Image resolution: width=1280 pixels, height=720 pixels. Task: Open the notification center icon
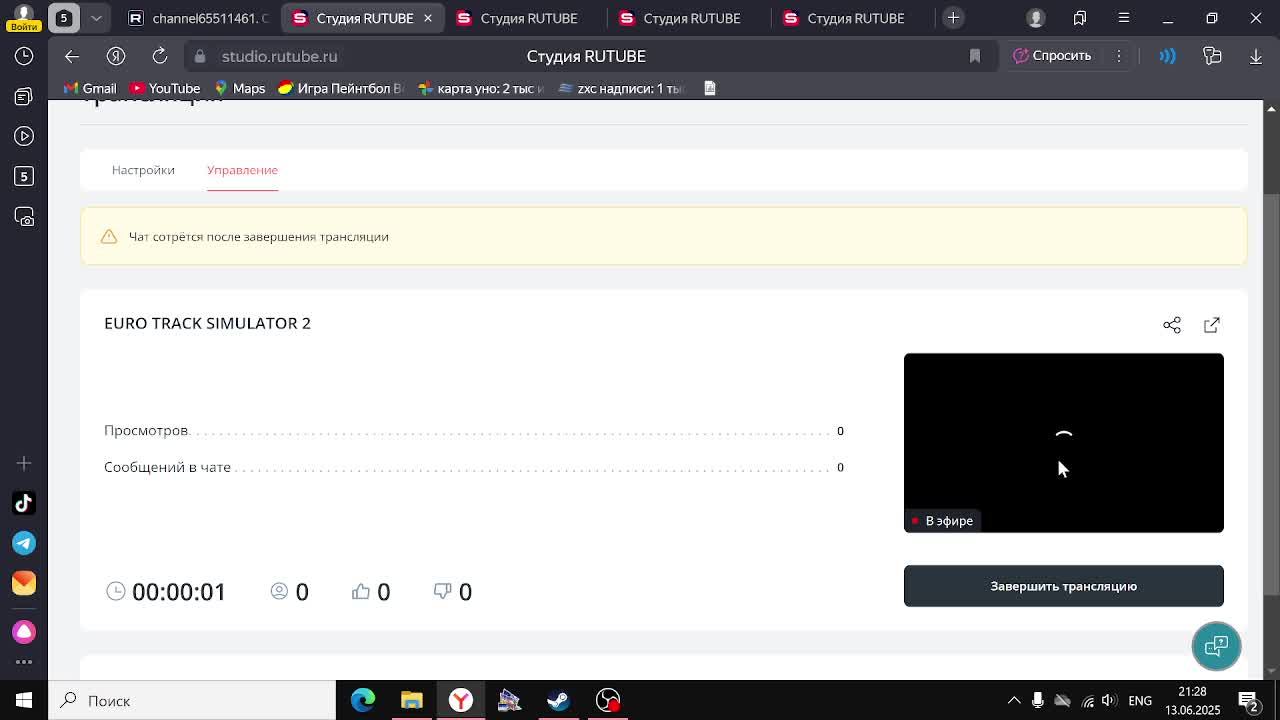pos(1249,700)
